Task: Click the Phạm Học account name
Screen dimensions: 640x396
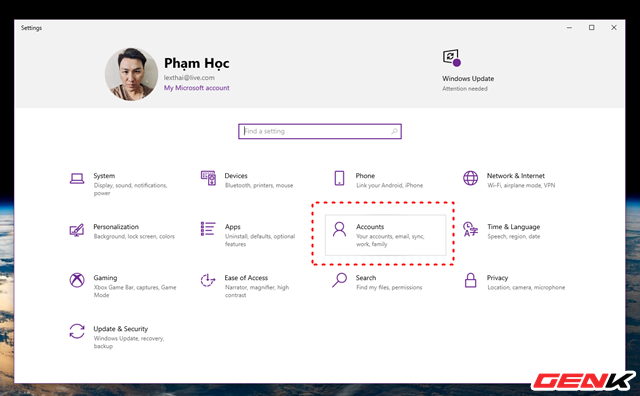Action: pyautogui.click(x=196, y=63)
